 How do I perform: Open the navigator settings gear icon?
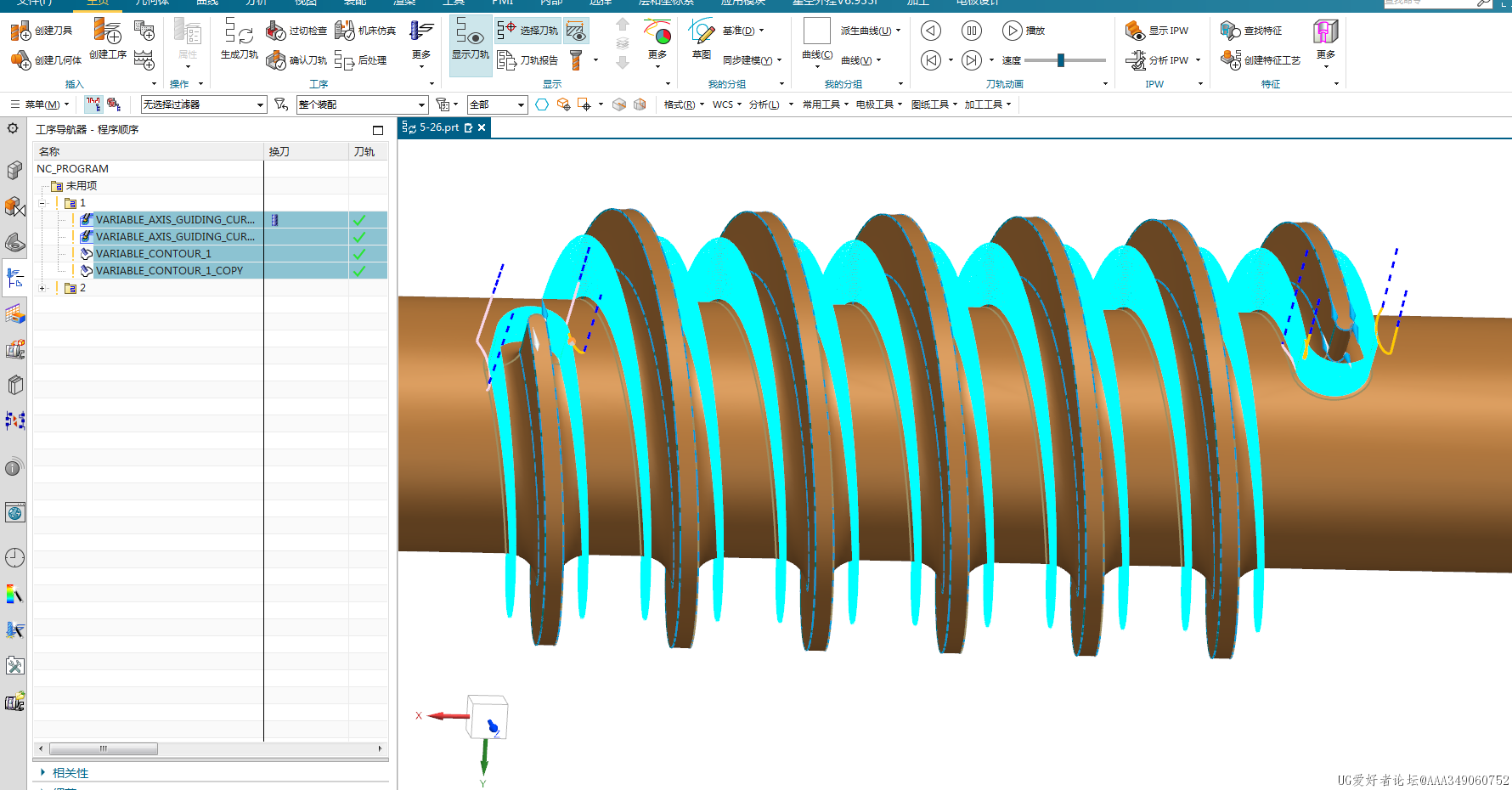point(13,128)
